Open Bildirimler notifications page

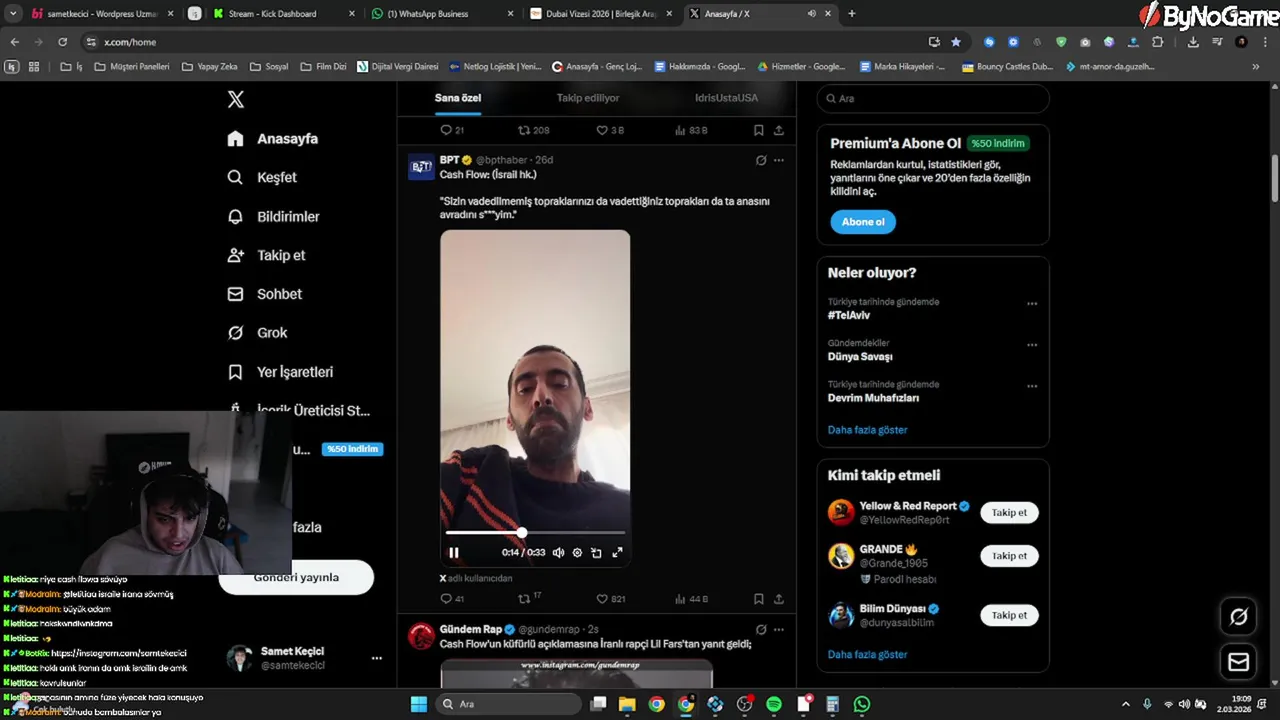tap(273, 216)
